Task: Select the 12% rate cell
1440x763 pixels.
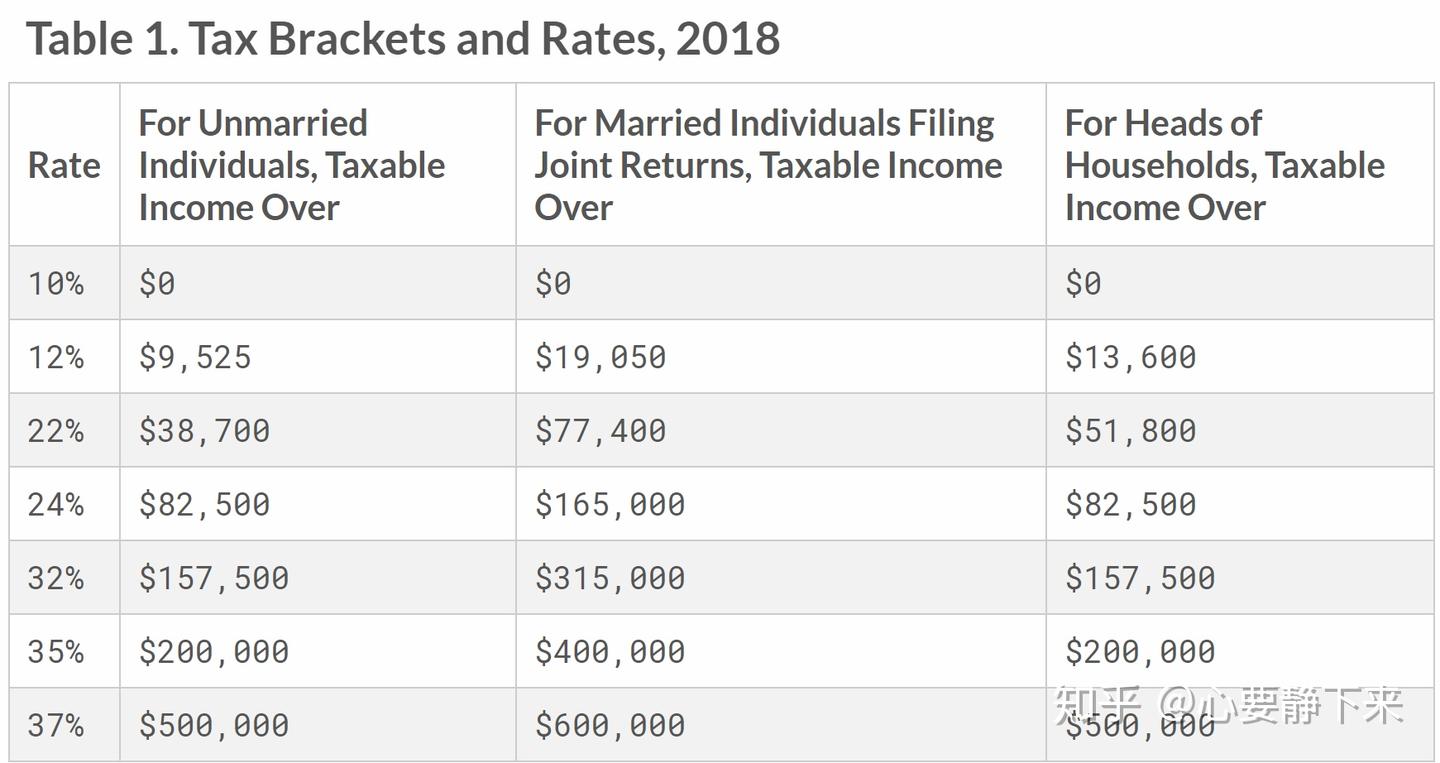Action: (x=56, y=357)
